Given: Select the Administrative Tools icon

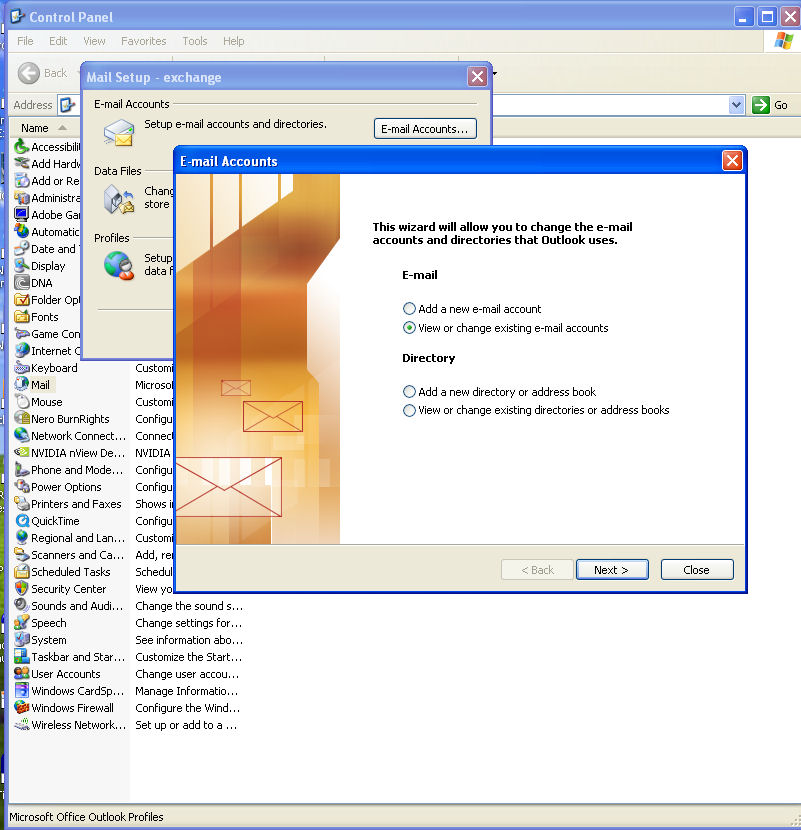Looking at the screenshot, I should pyautogui.click(x=22, y=197).
